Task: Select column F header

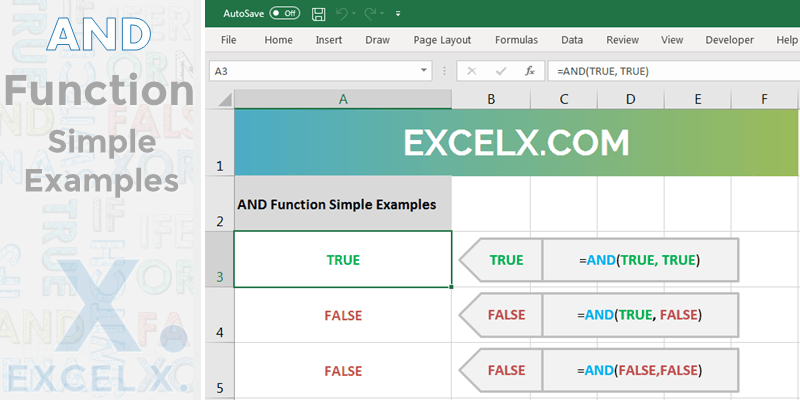Action: point(764,99)
